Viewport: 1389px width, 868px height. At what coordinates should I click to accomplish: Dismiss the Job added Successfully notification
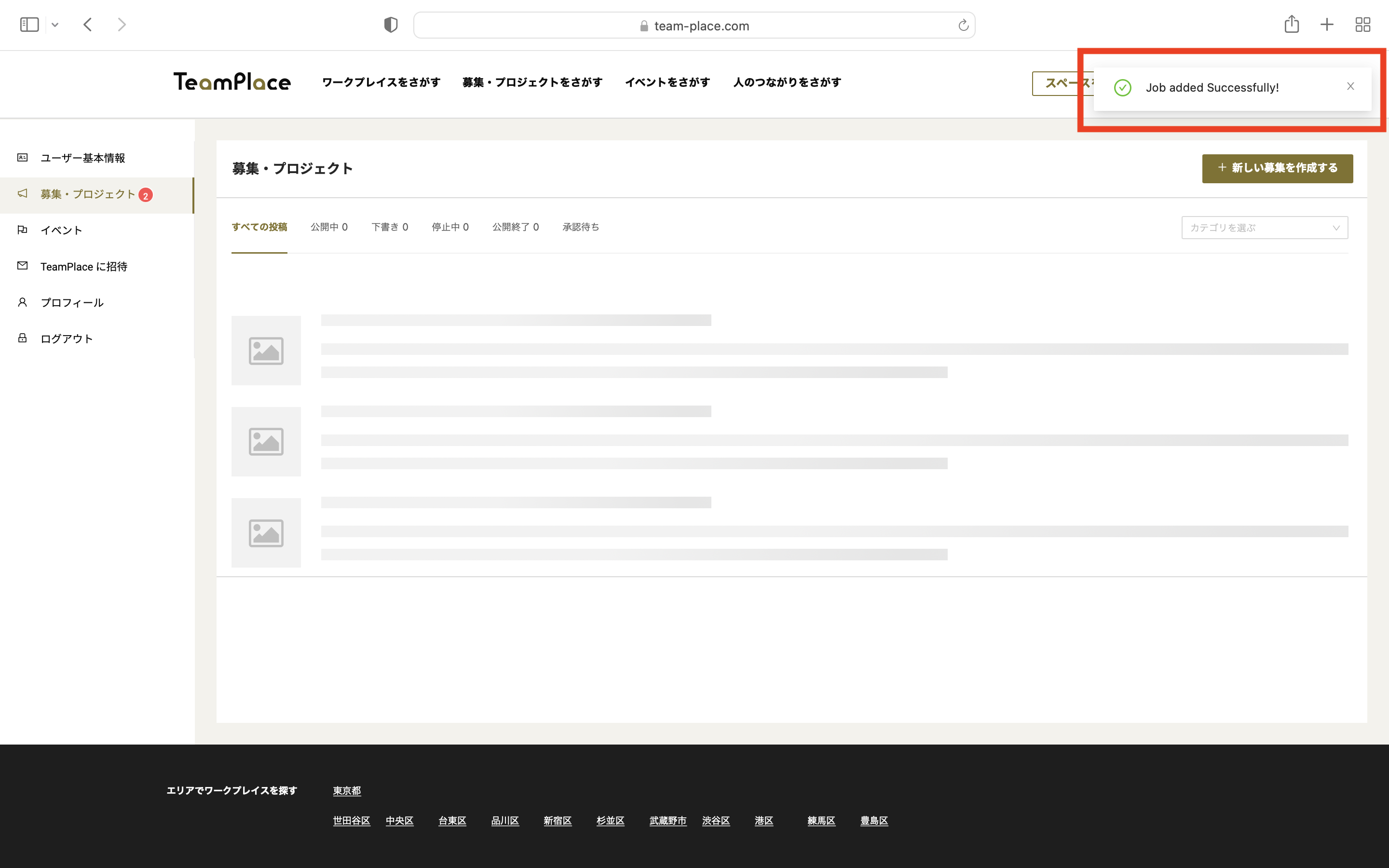coord(1350,87)
